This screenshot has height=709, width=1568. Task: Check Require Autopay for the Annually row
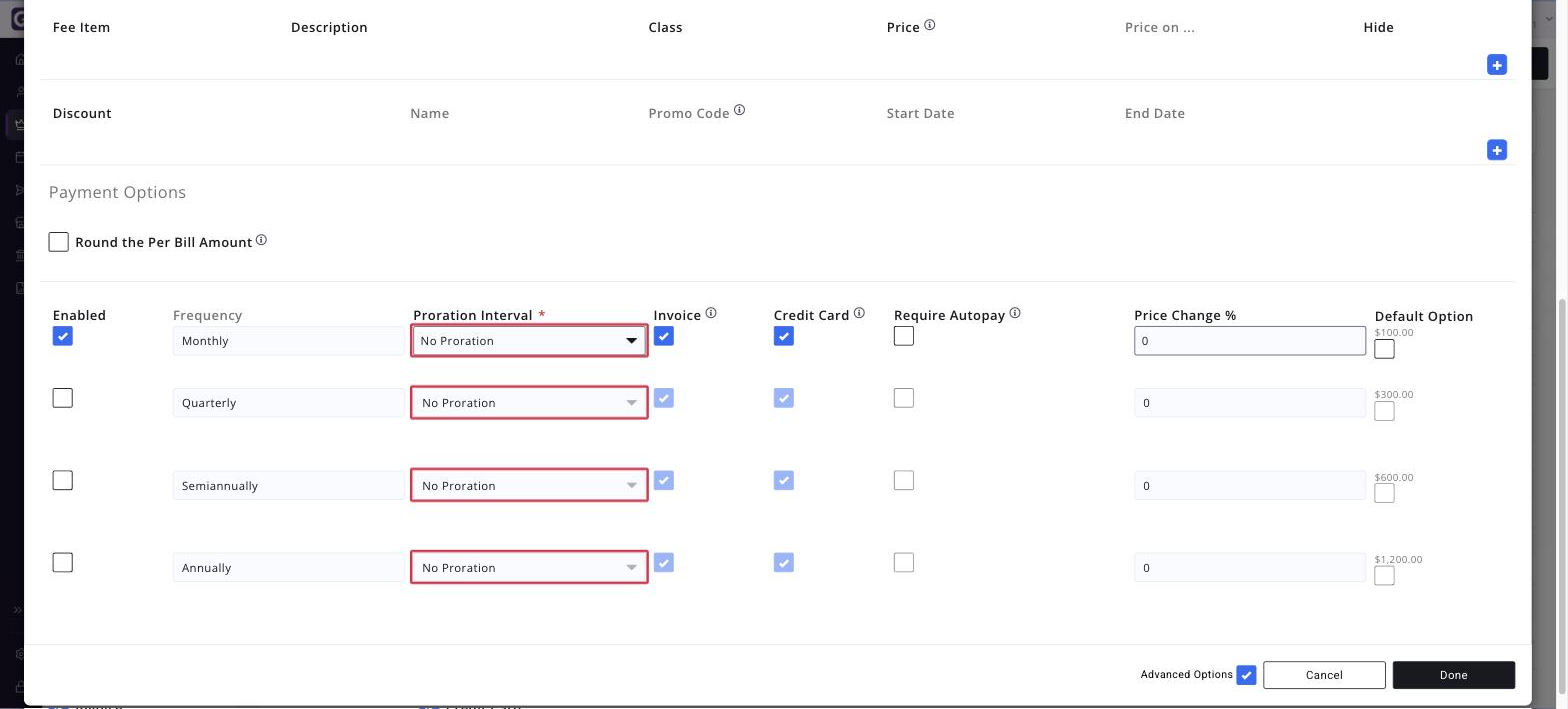click(x=904, y=562)
